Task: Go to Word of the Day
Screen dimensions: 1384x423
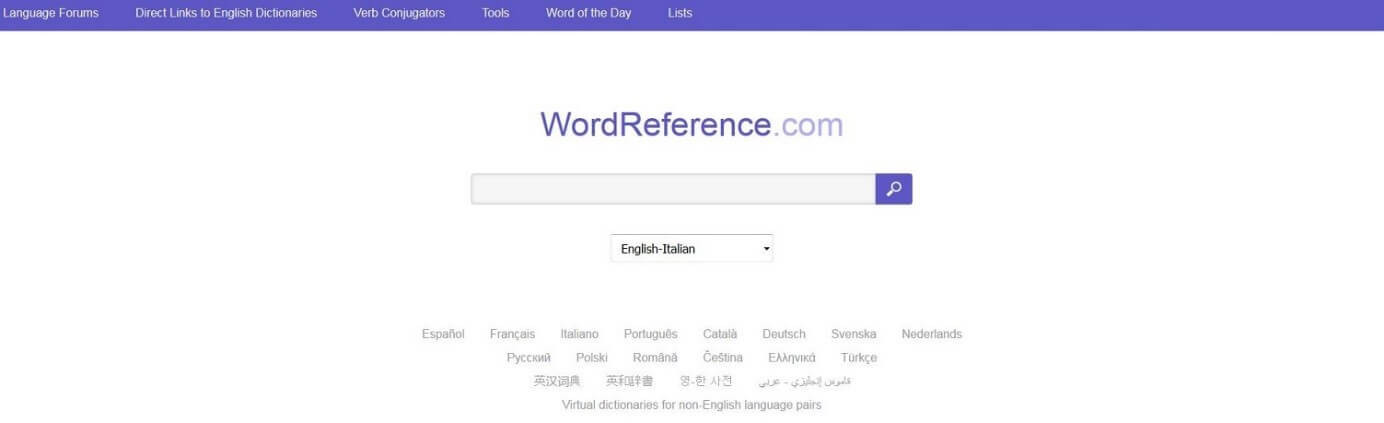Action: [588, 13]
